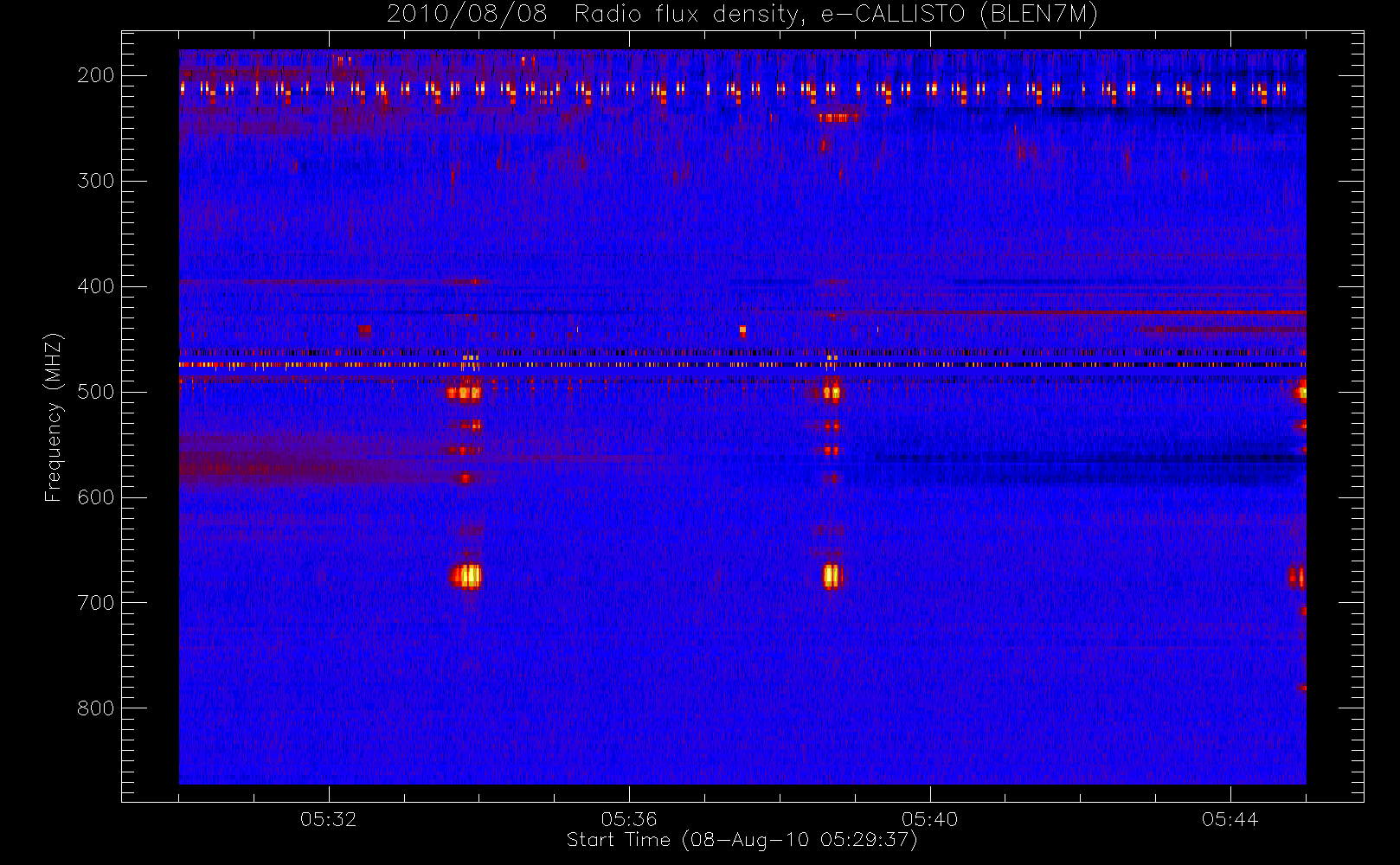Click the 800 frequency axis label
This screenshot has height=865, width=1400.
point(96,708)
